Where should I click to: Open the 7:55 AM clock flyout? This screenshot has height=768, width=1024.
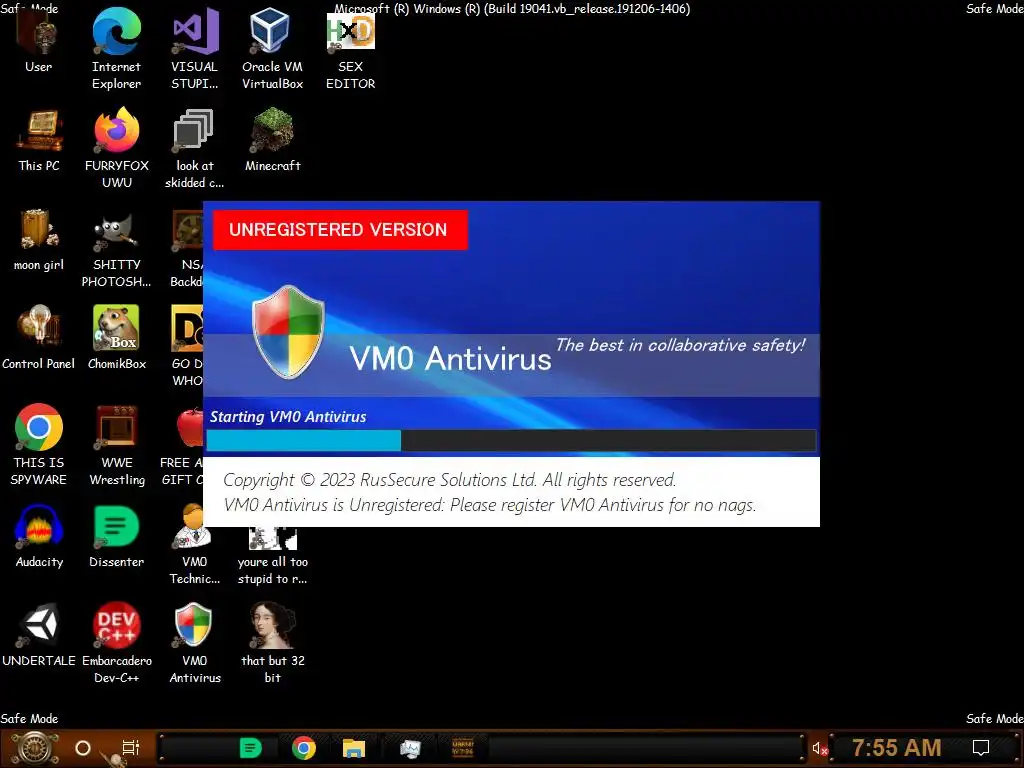pyautogui.click(x=897, y=748)
